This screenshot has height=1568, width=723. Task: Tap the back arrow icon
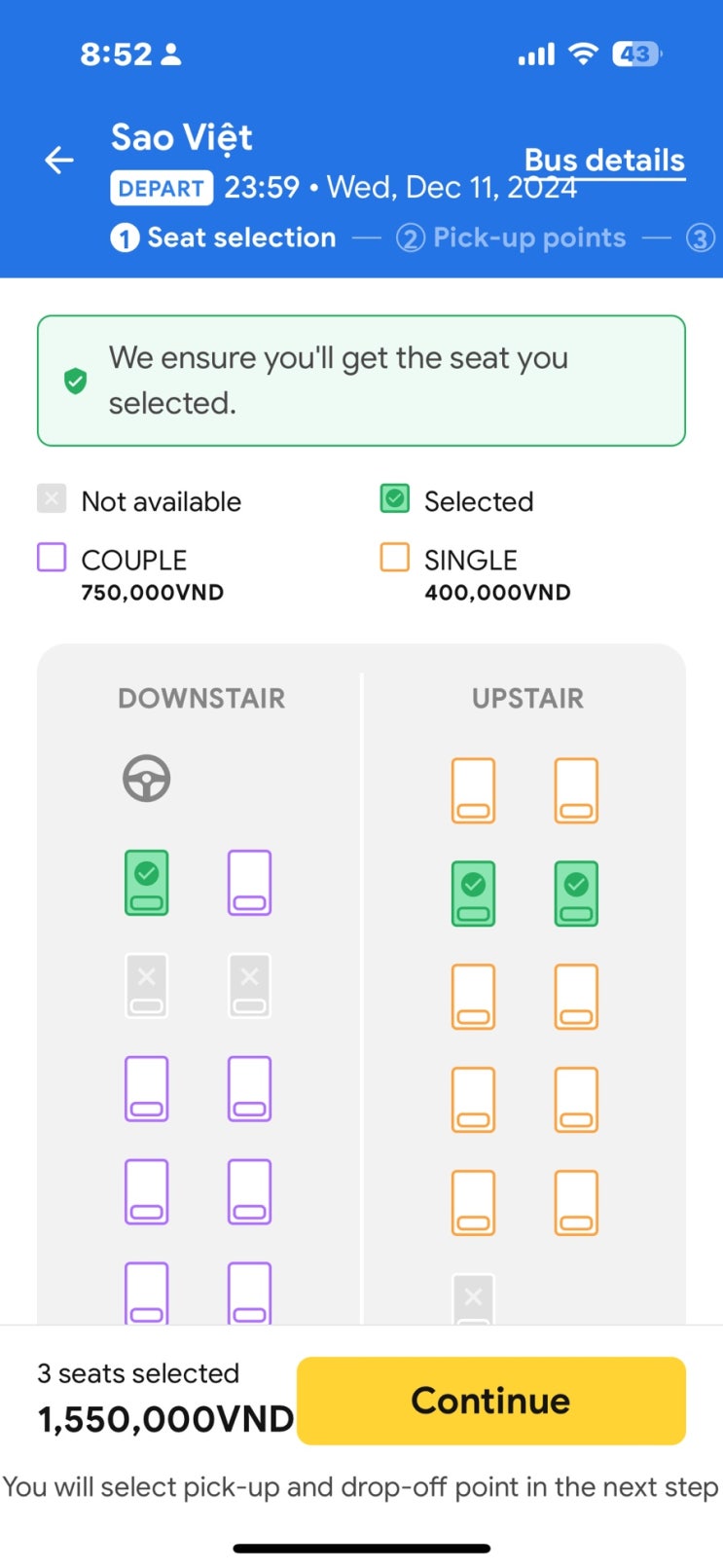[x=59, y=160]
